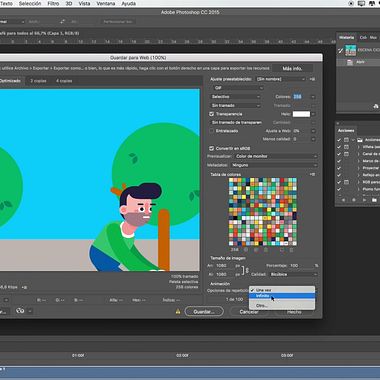Viewport: 380px width, 380px height.
Task: Click the warning triangle icon beside Guardar
Action: point(178,312)
